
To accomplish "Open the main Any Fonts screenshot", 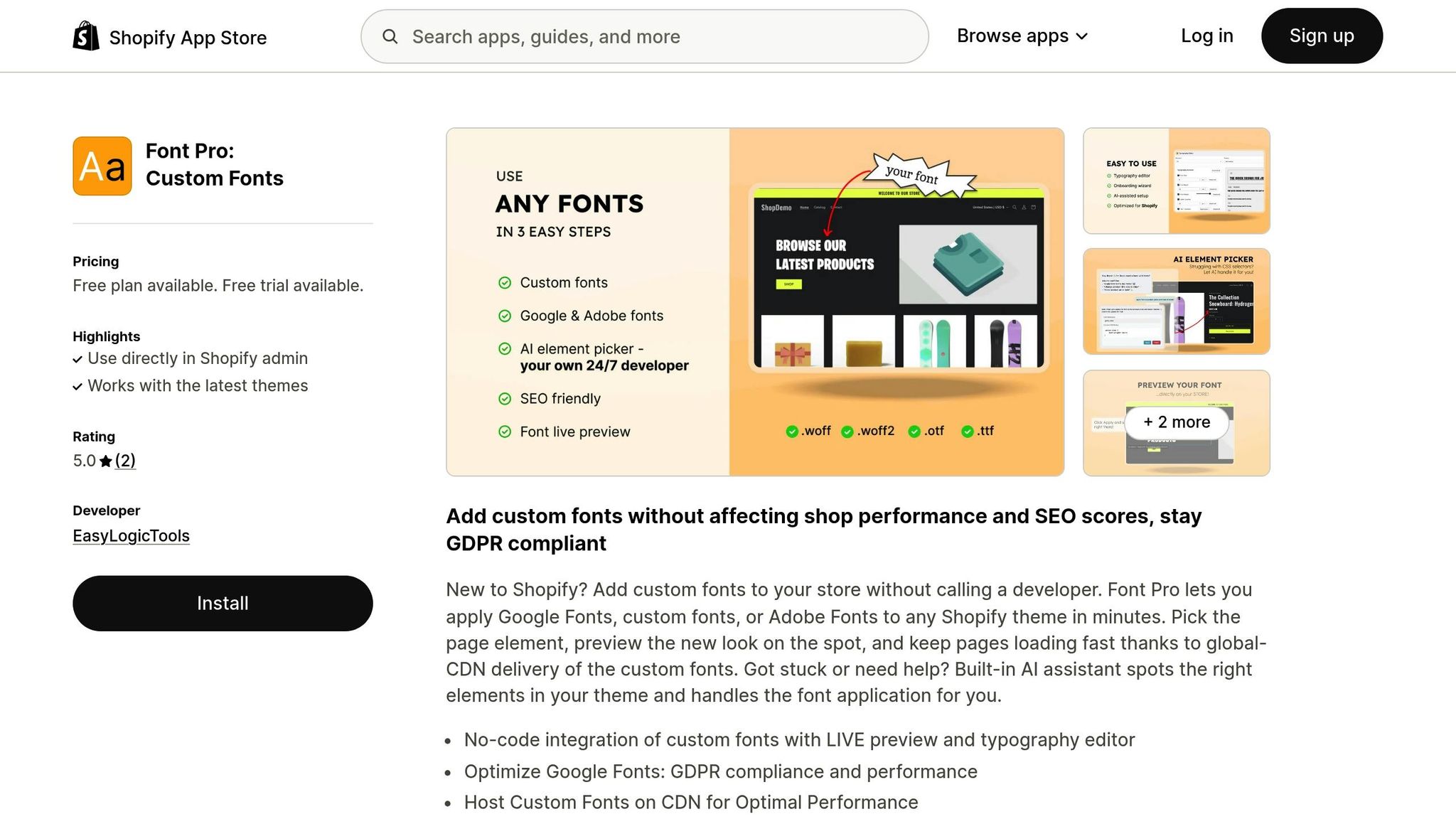I will (x=755, y=302).
